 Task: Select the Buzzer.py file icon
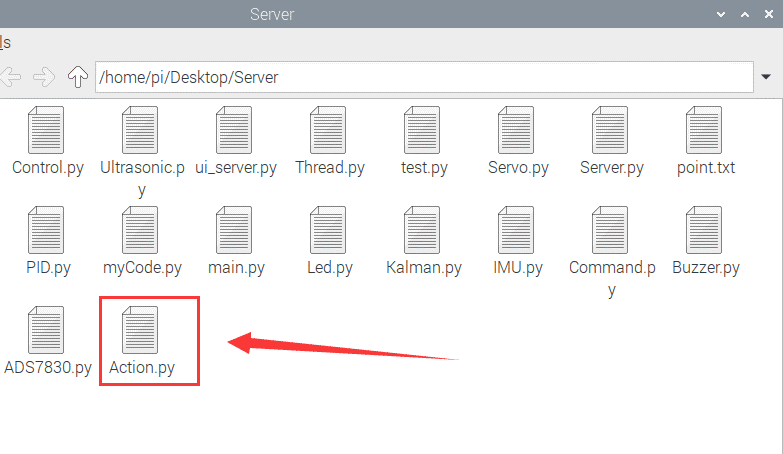(704, 230)
